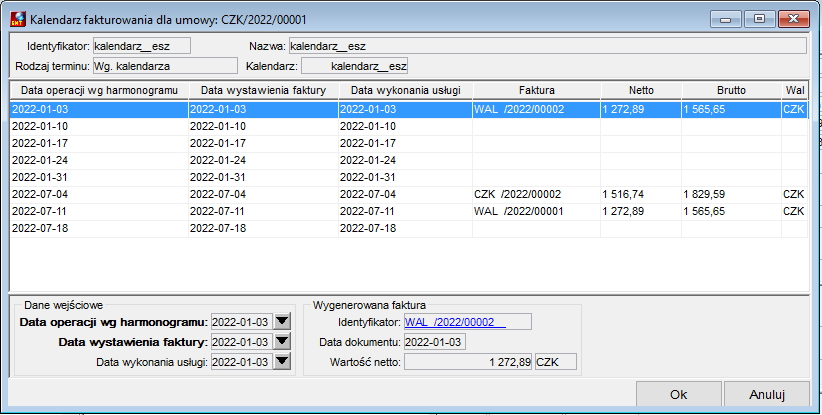Click the Netto column header
822x415 pixels.
tap(641, 90)
